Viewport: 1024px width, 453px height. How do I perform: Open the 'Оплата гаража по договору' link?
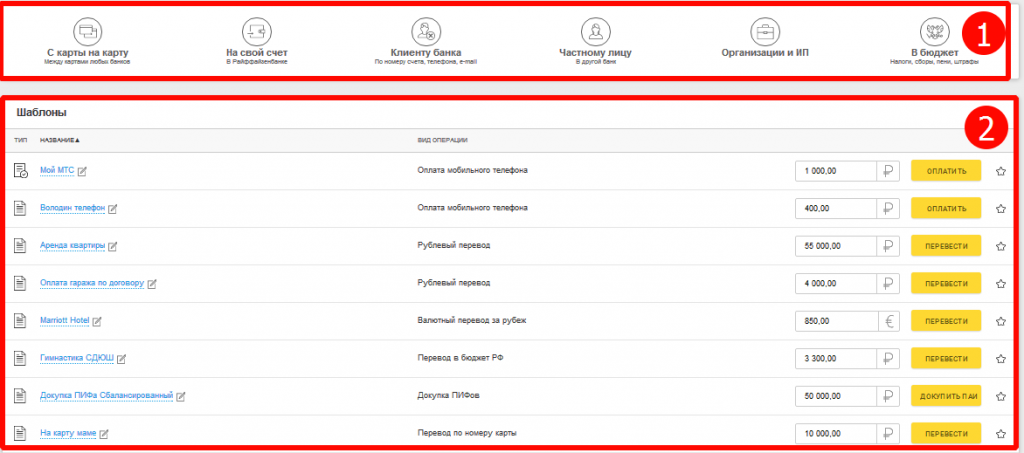[92, 283]
